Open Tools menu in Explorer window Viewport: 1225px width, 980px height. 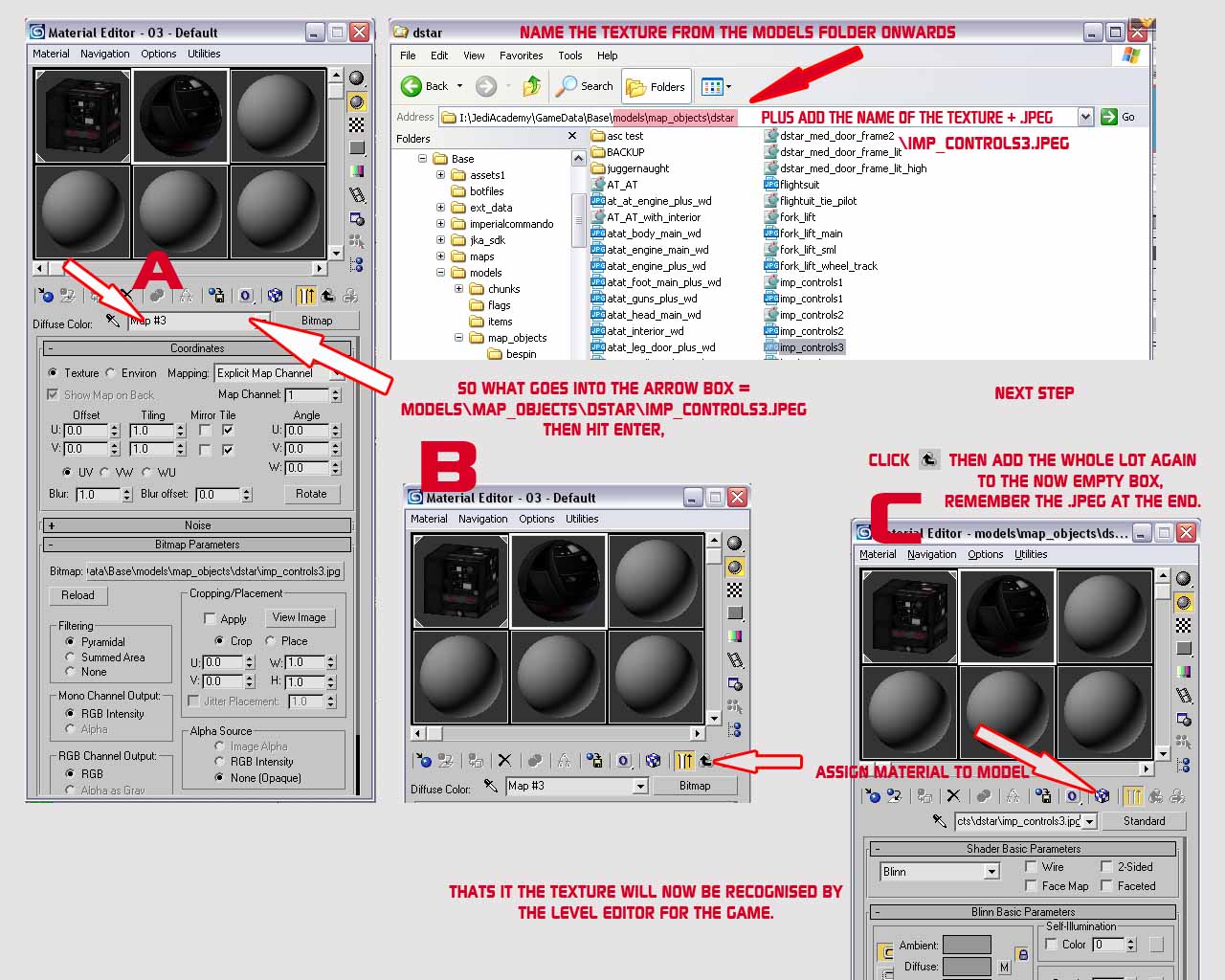point(569,56)
